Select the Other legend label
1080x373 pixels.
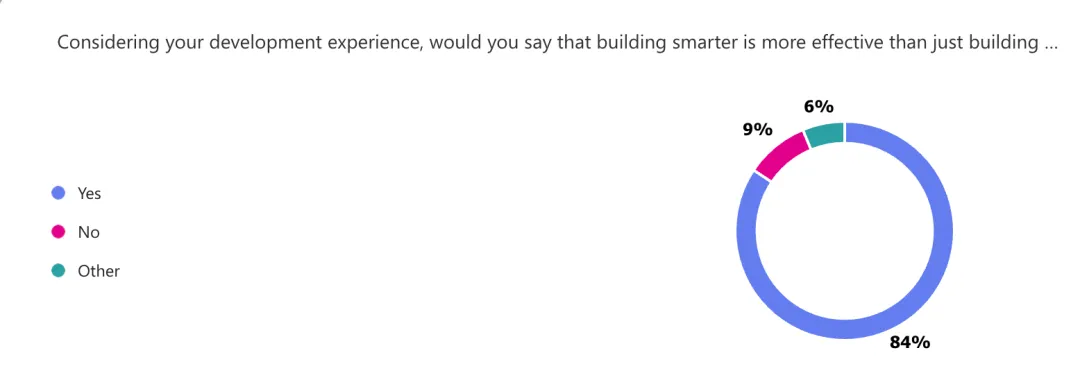(98, 271)
